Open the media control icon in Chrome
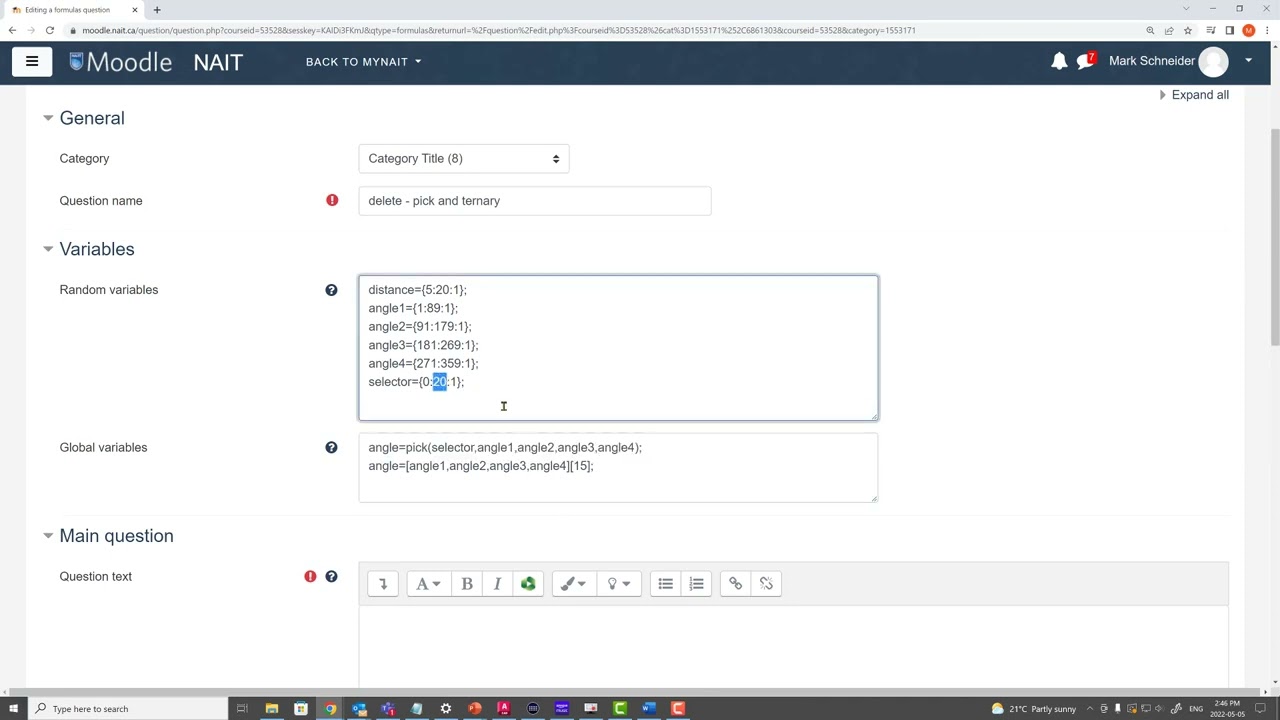Screen dimensions: 1280x720 (1211, 30)
